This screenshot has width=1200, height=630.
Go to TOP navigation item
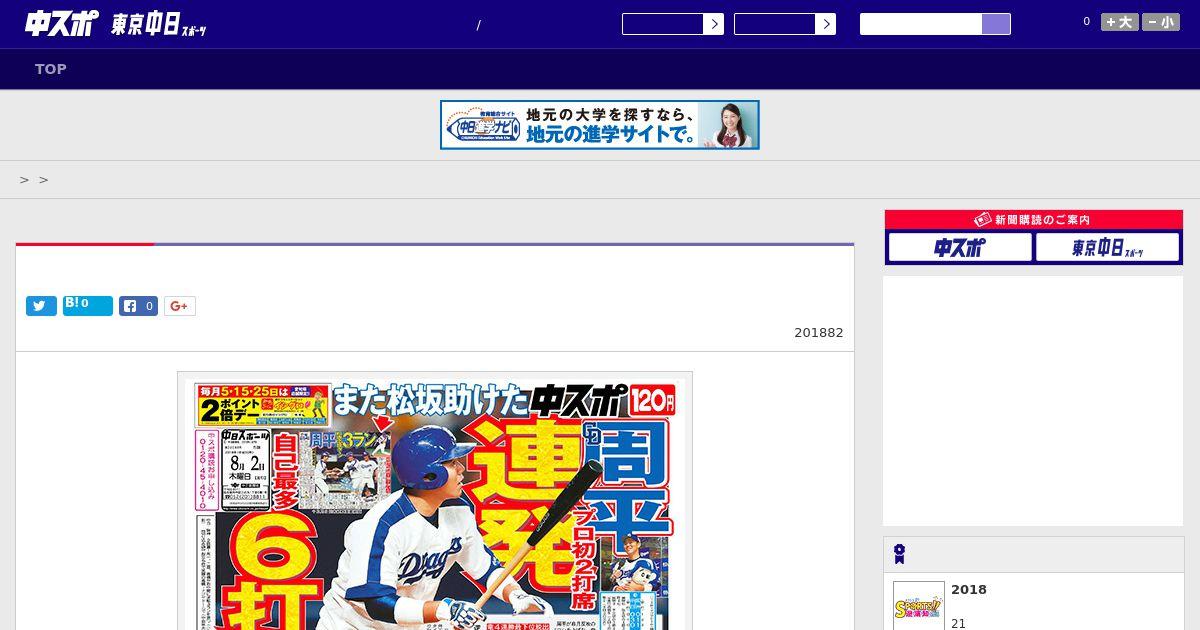(51, 69)
